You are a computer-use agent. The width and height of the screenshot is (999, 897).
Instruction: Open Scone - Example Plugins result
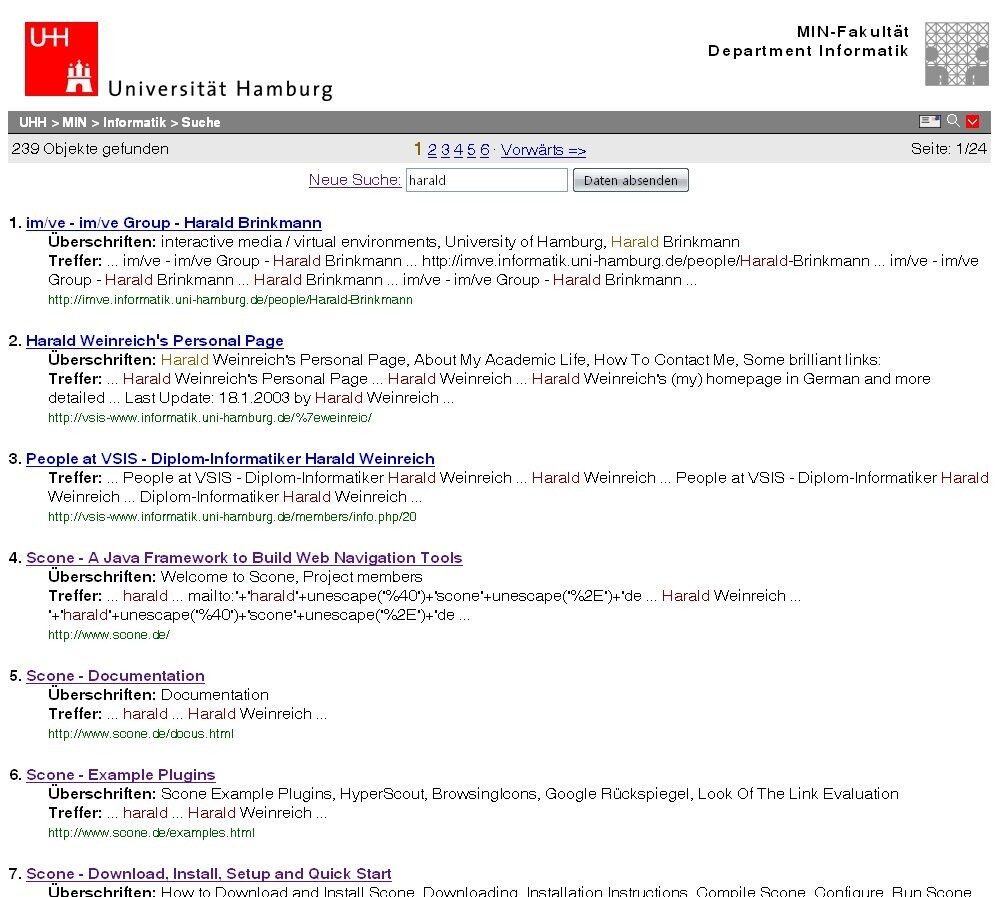[121, 775]
